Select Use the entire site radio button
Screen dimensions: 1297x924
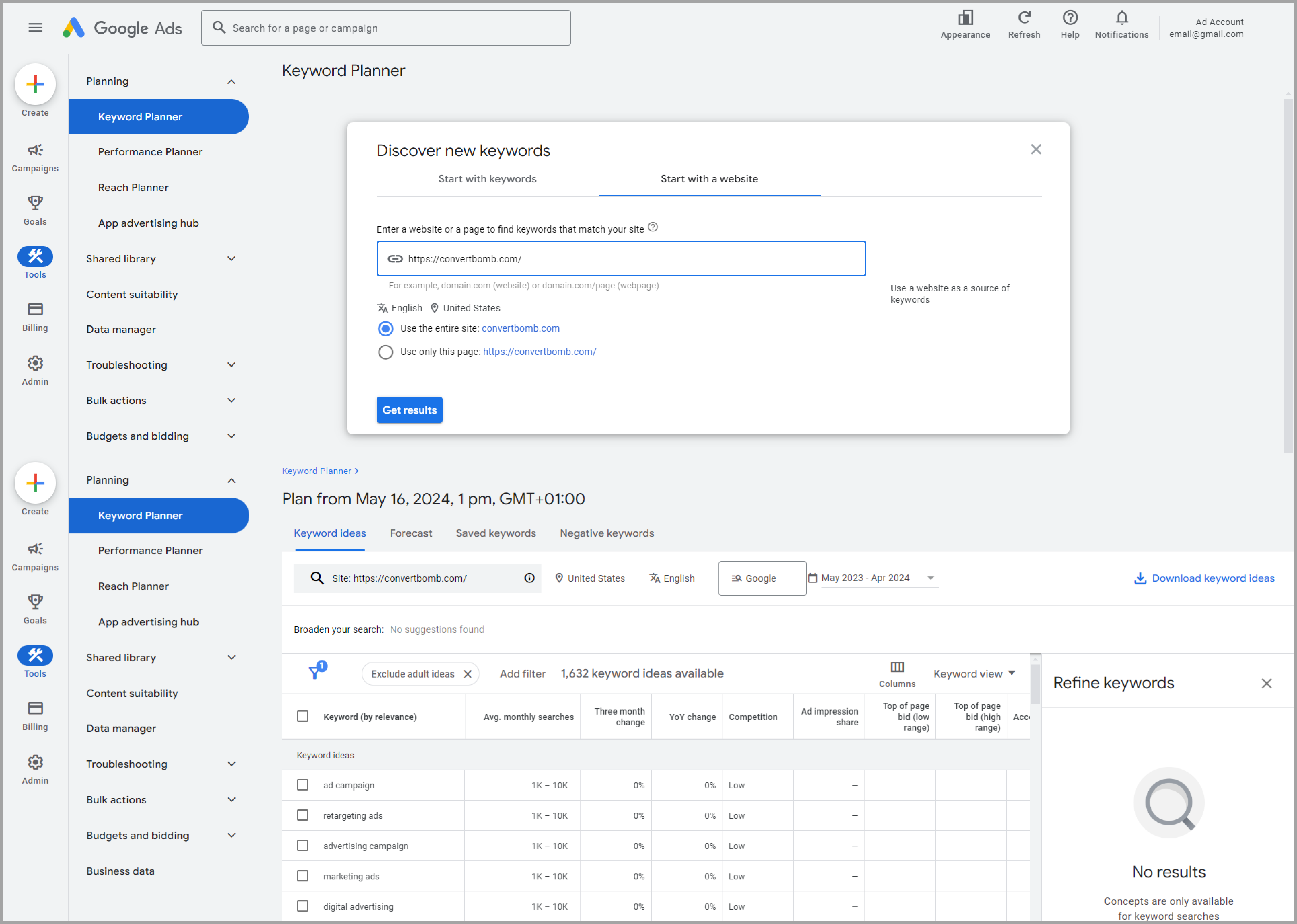click(385, 328)
